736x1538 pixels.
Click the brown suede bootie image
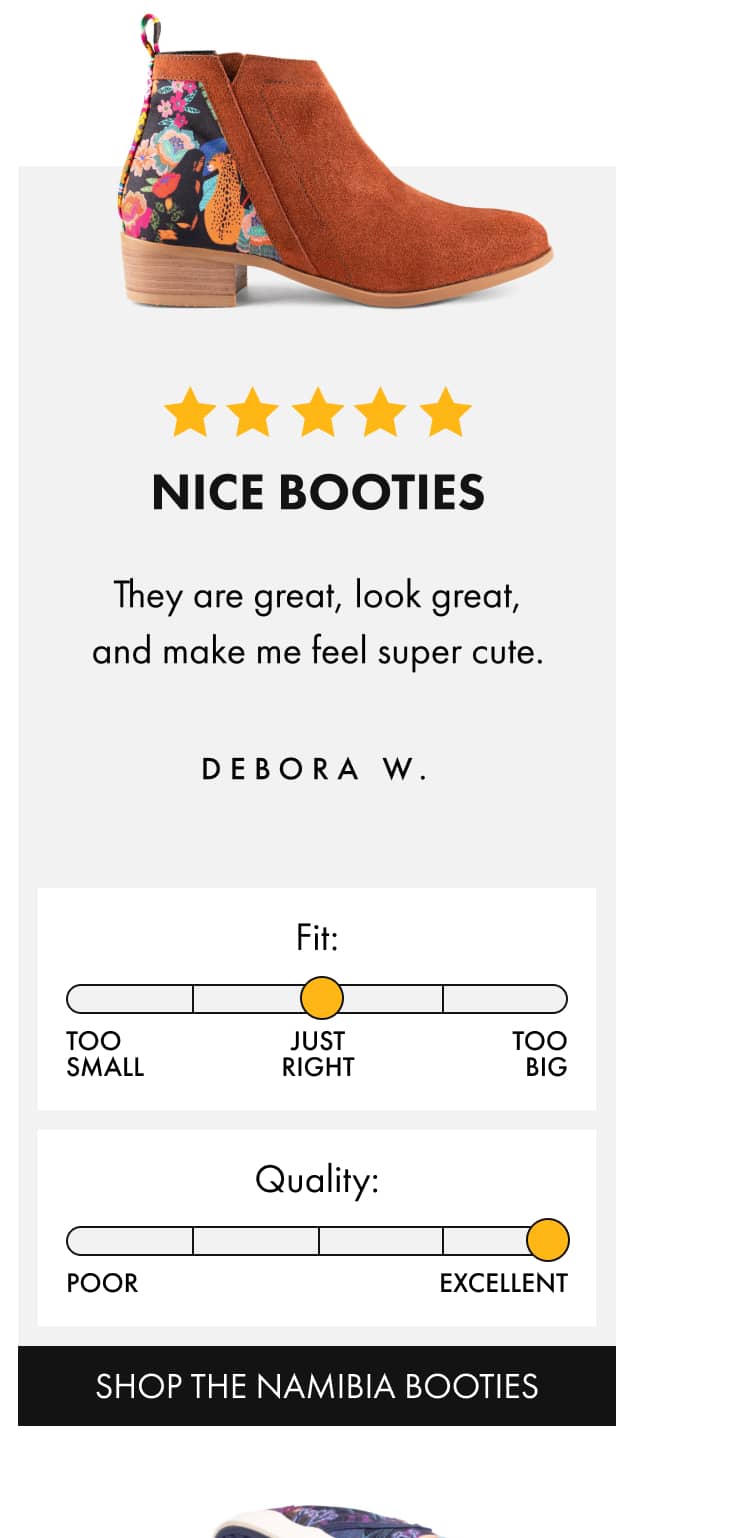tap(335, 170)
